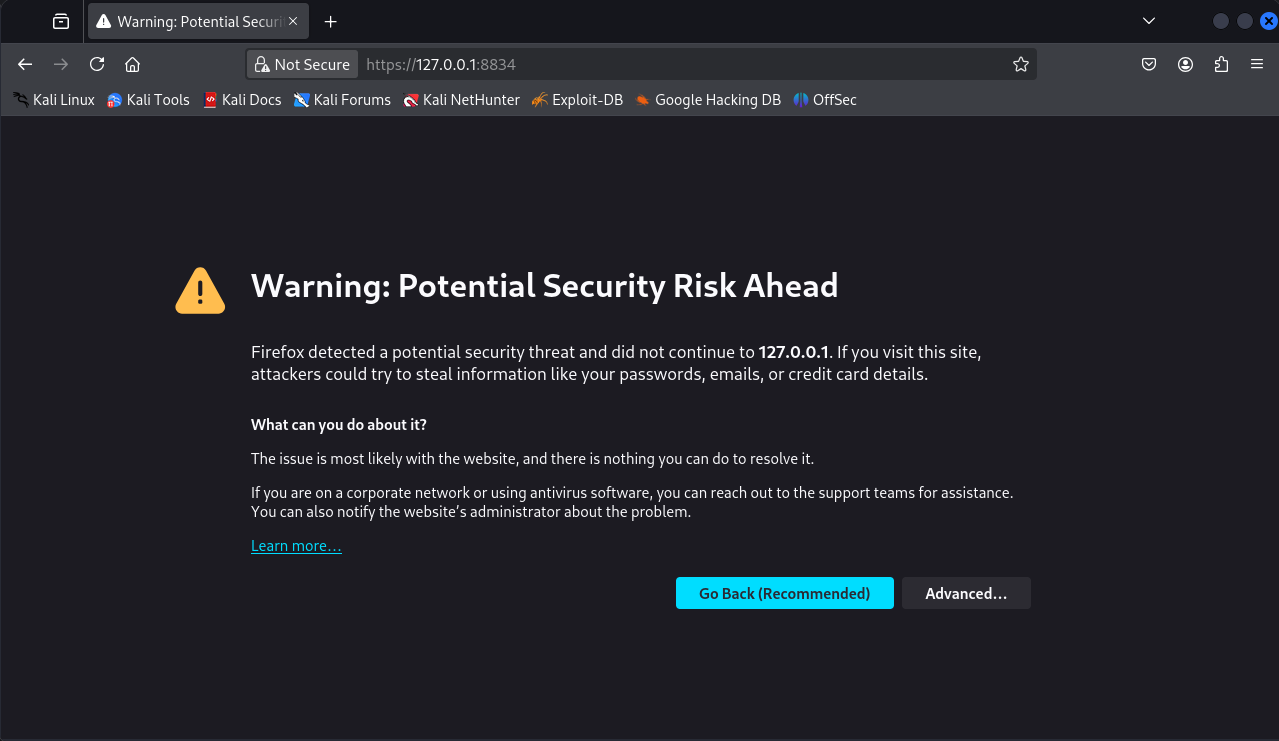Reload the current page
The image size is (1279, 741).
pyautogui.click(x=97, y=64)
